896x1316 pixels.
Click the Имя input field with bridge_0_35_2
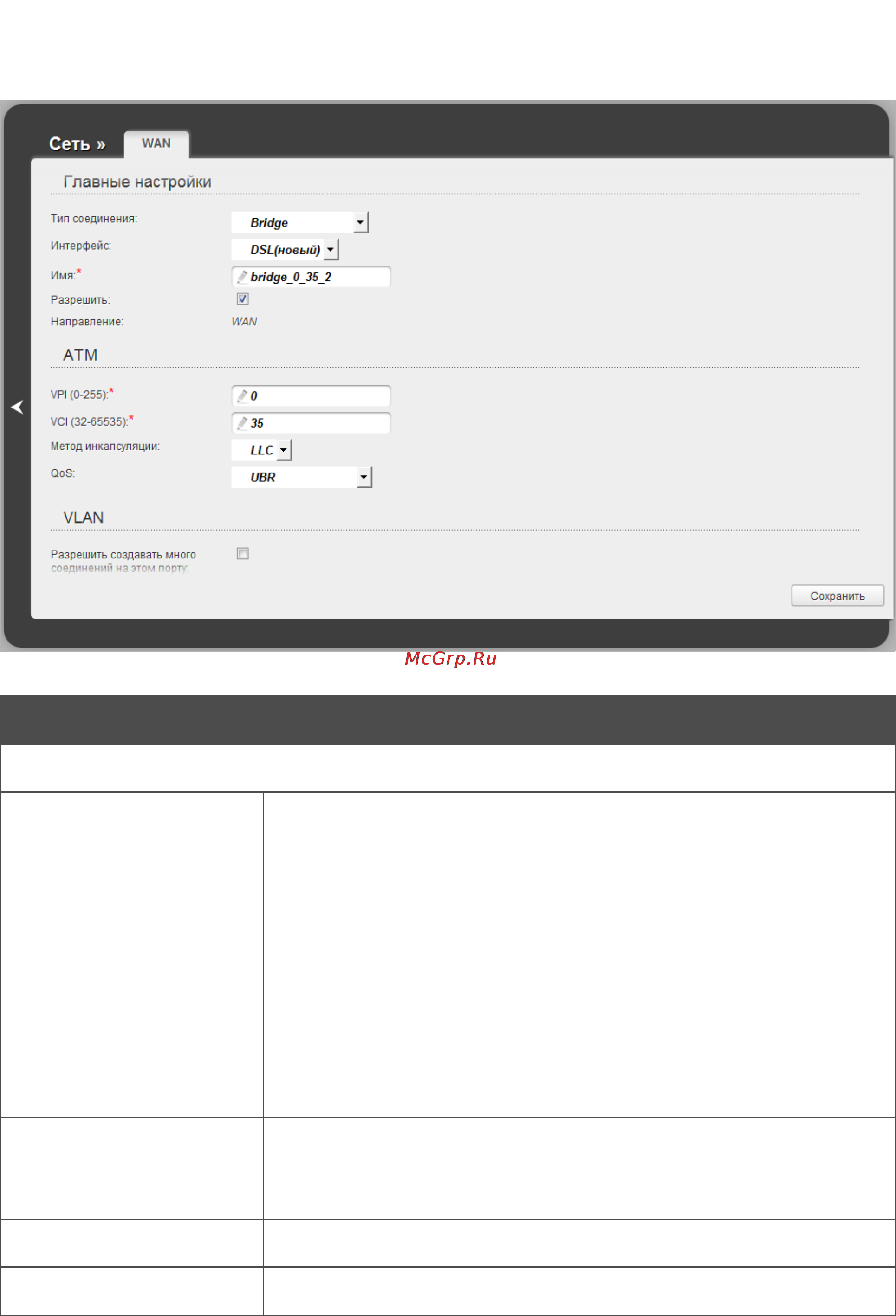pos(311,277)
